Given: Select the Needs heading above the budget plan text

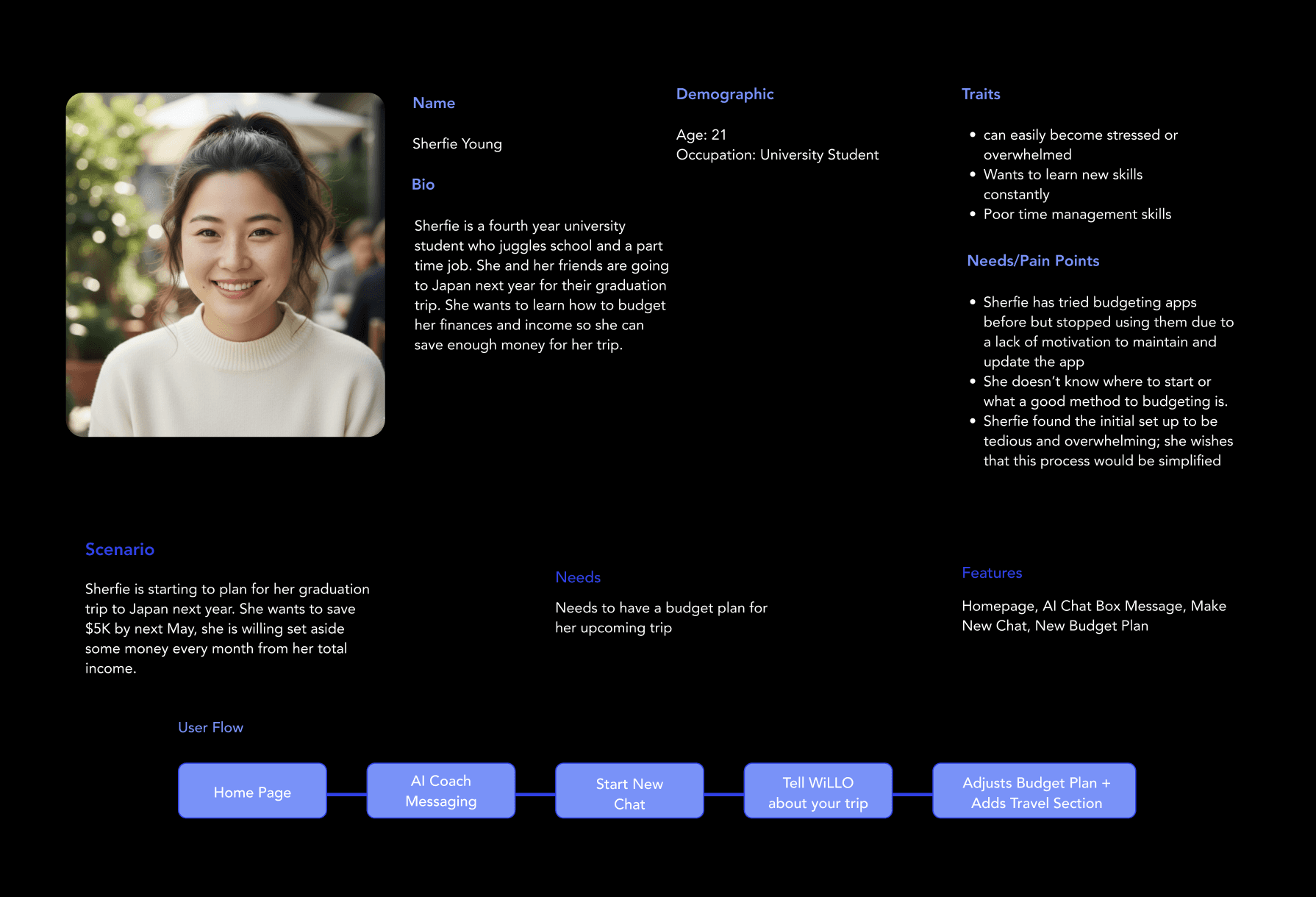Looking at the screenshot, I should 578,577.
